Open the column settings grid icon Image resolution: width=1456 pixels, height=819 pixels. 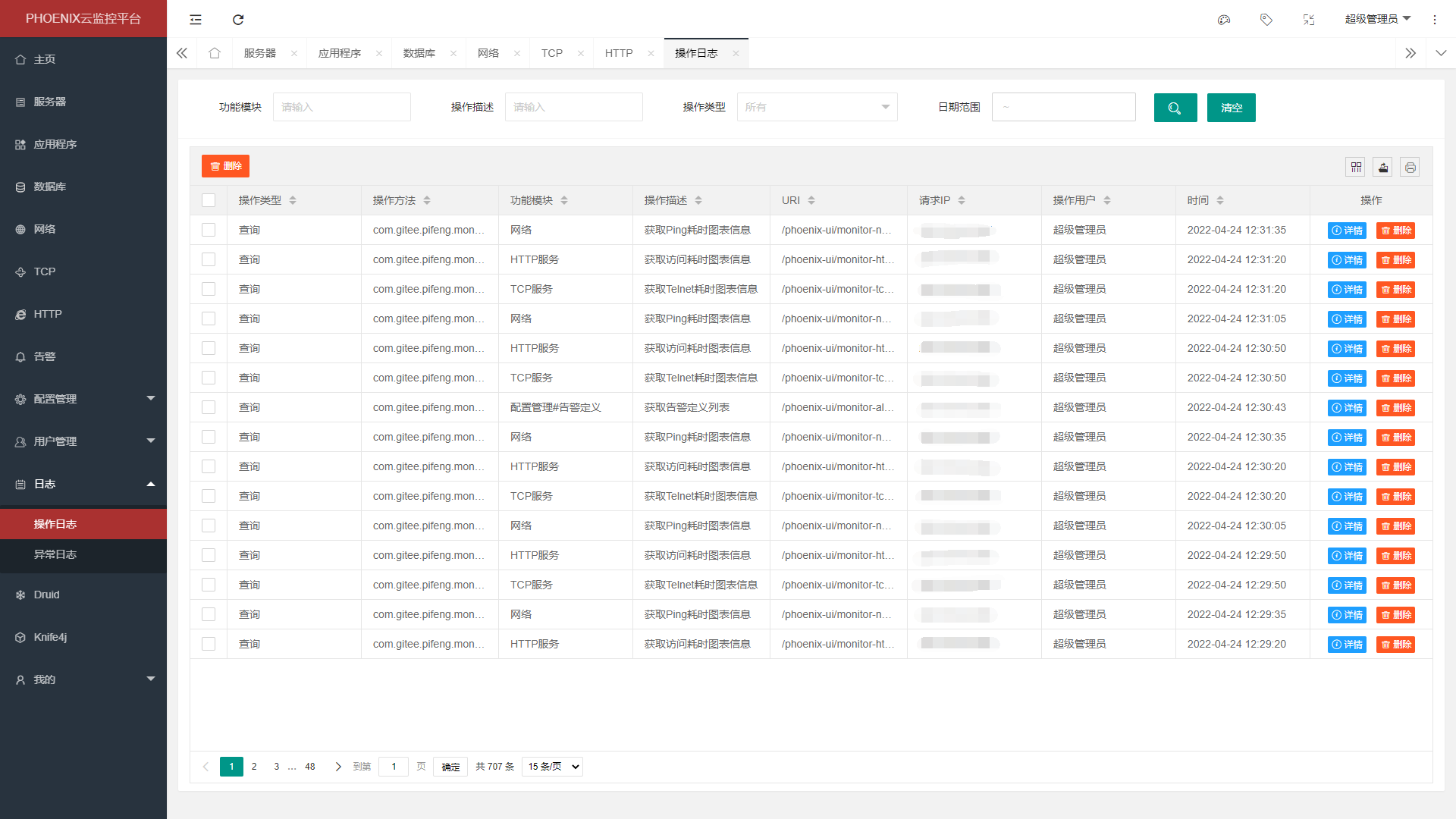pos(1355,167)
